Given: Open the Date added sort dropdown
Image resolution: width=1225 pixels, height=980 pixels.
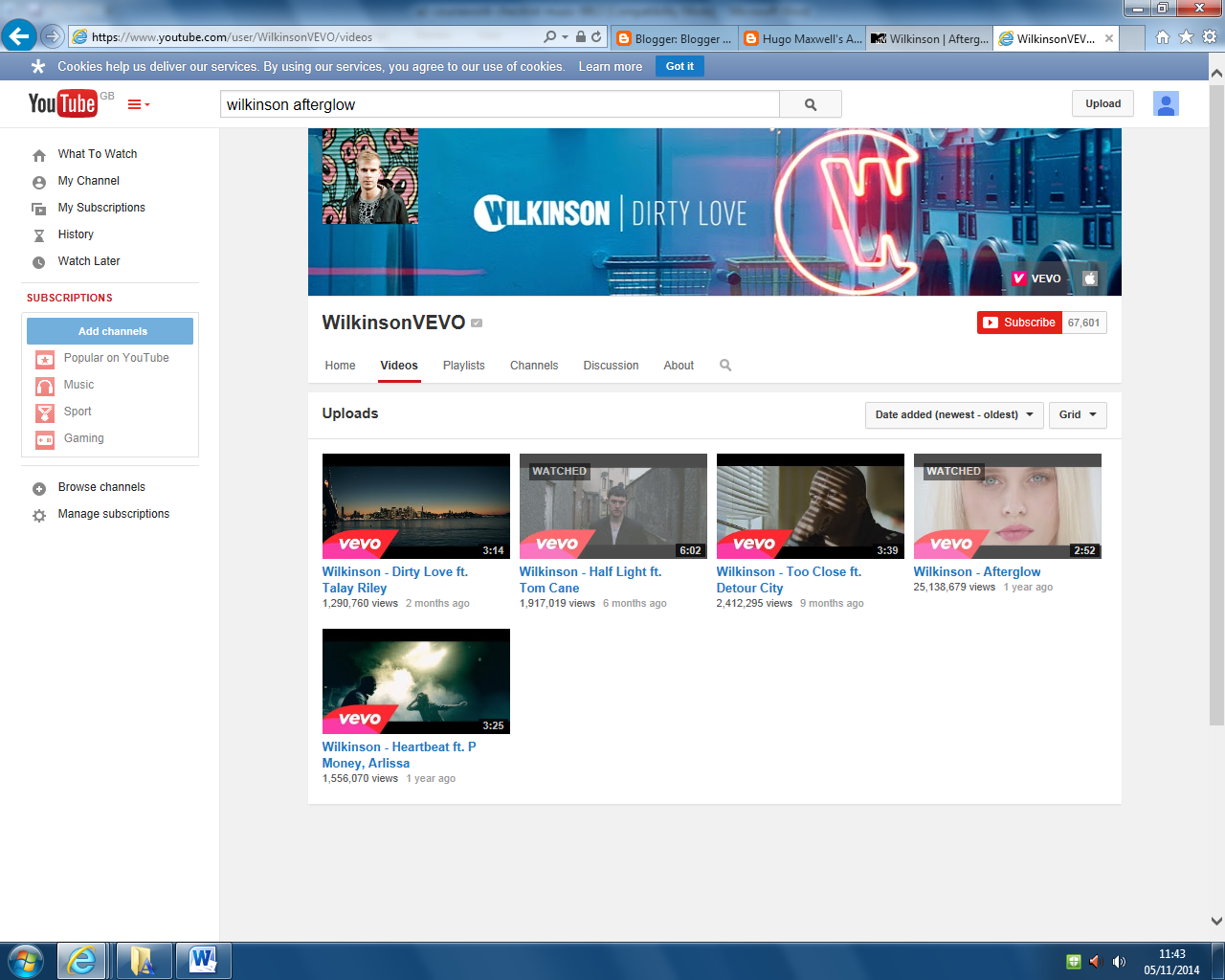Looking at the screenshot, I should [954, 414].
